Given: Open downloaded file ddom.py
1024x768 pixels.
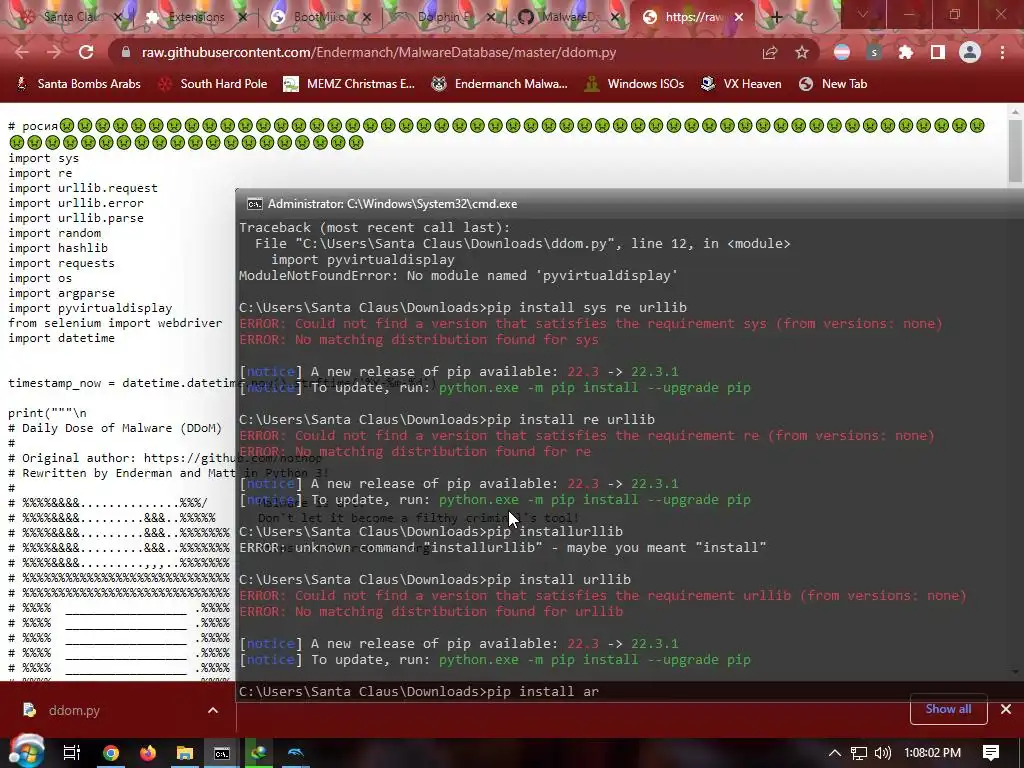Looking at the screenshot, I should pyautogui.click(x=62, y=710).
